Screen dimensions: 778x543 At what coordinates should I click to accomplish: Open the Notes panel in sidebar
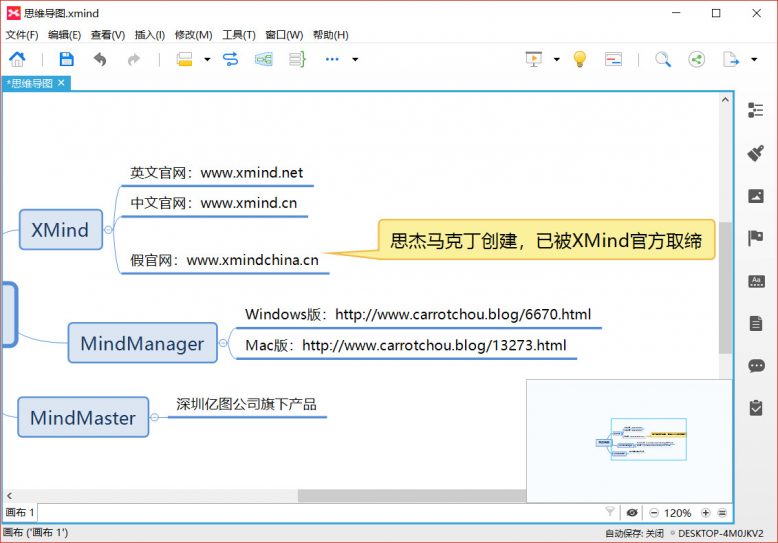click(756, 324)
